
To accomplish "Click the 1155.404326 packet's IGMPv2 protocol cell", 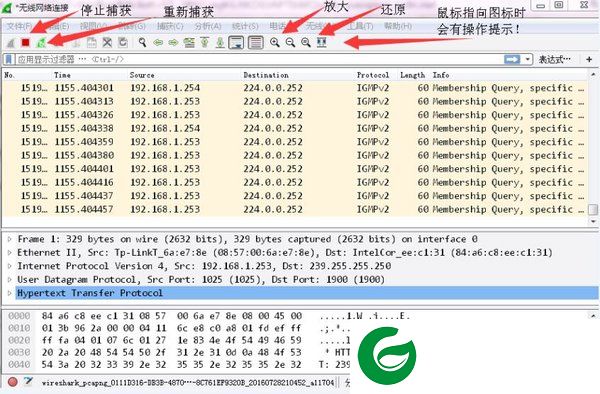I will point(373,115).
